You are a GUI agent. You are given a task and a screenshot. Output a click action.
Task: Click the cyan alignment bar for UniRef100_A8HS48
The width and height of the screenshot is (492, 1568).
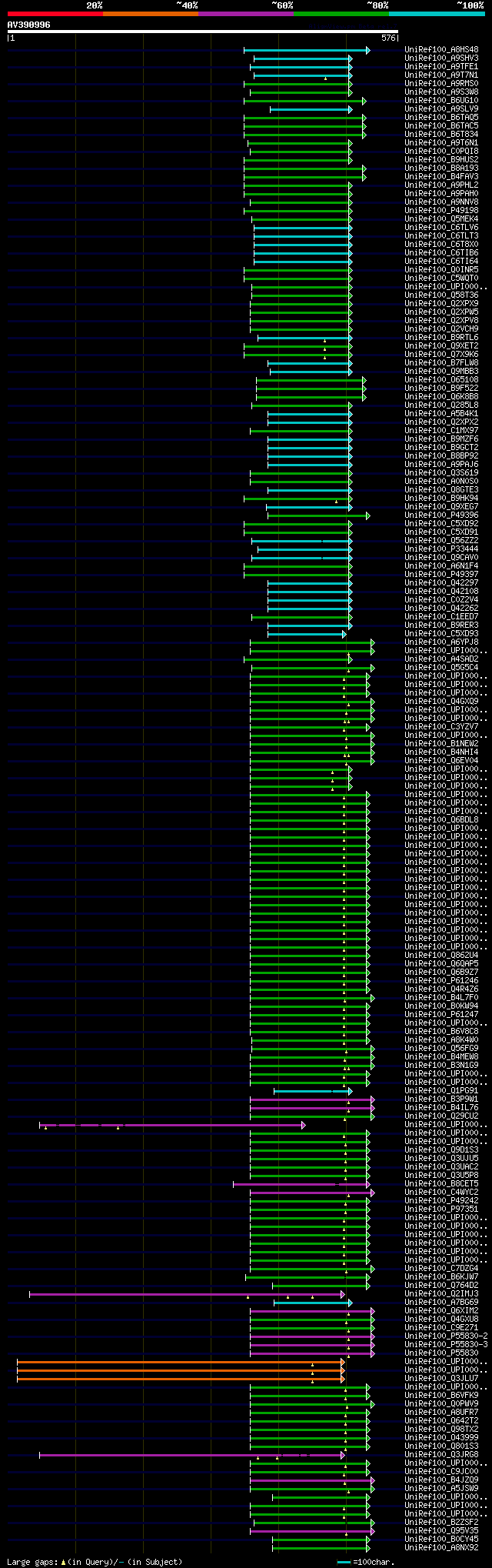pos(307,50)
